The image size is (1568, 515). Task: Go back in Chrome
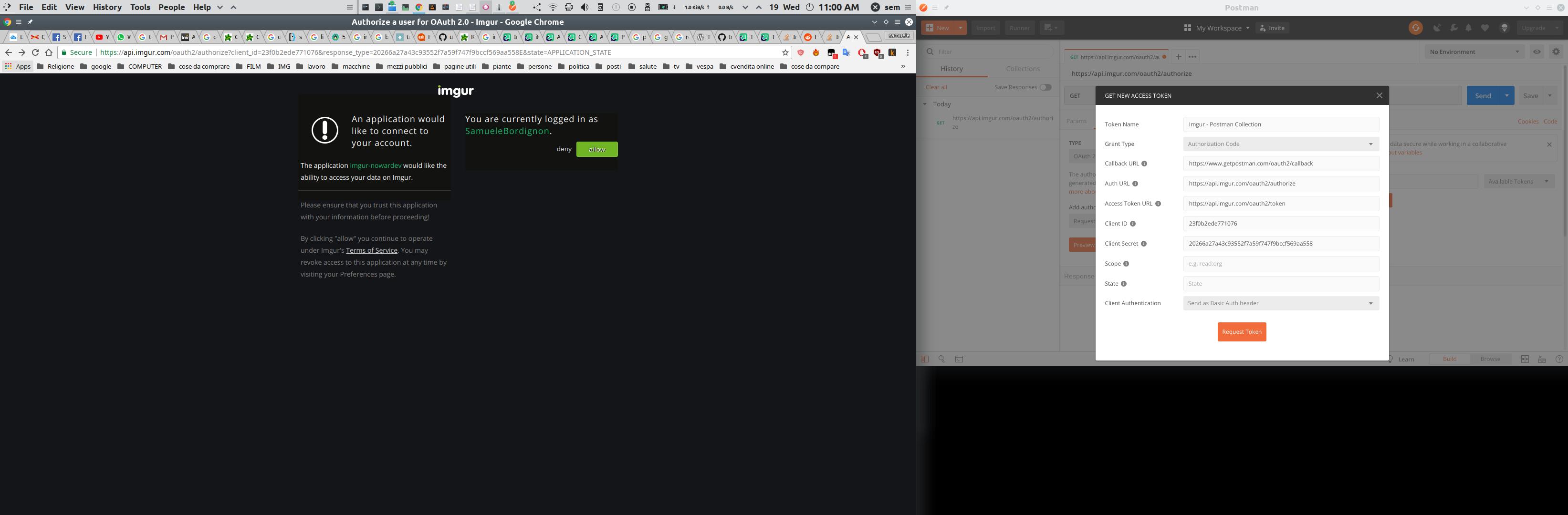coord(9,53)
